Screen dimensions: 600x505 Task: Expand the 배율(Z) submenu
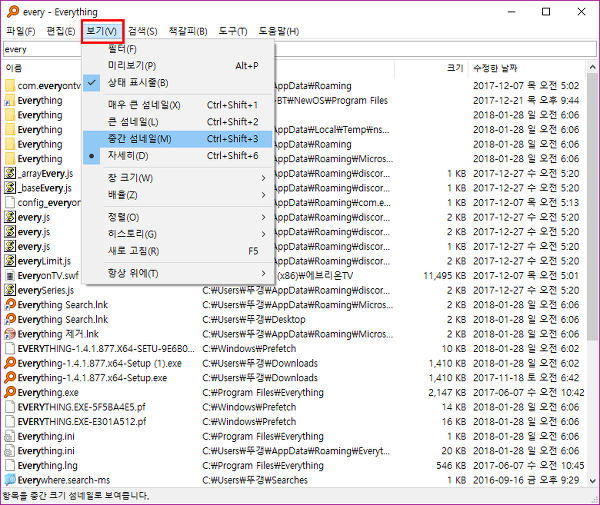point(178,195)
